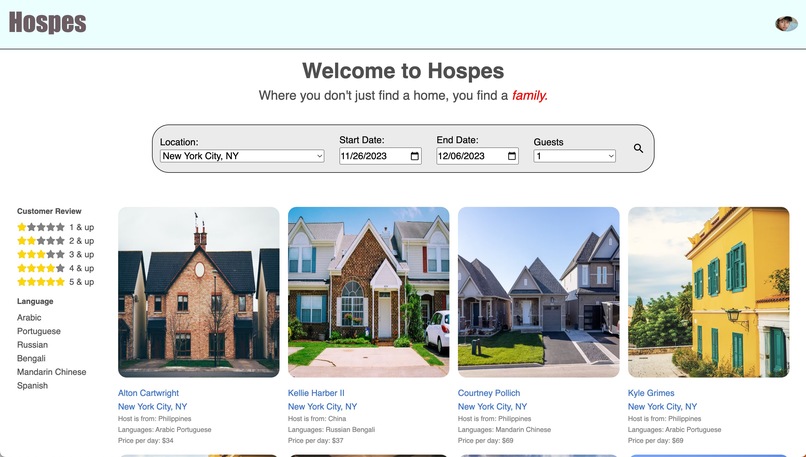Click New York City, NY under Courtney Pollich
The image size is (806, 457).
pos(492,406)
